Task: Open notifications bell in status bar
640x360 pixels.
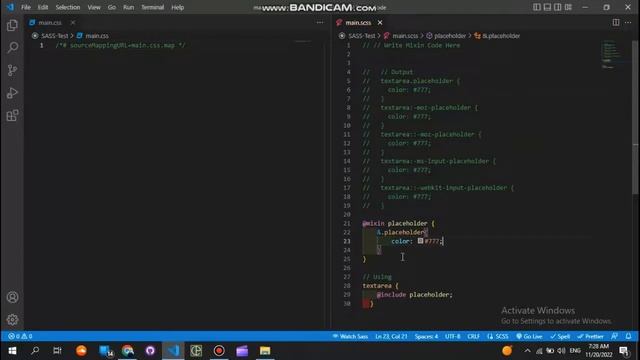Action: point(628,336)
